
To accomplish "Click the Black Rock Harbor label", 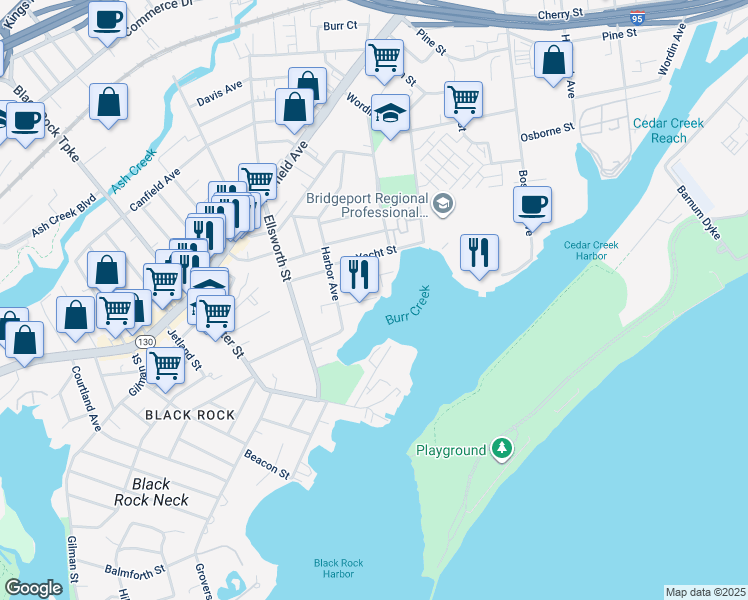I will 338,569.
